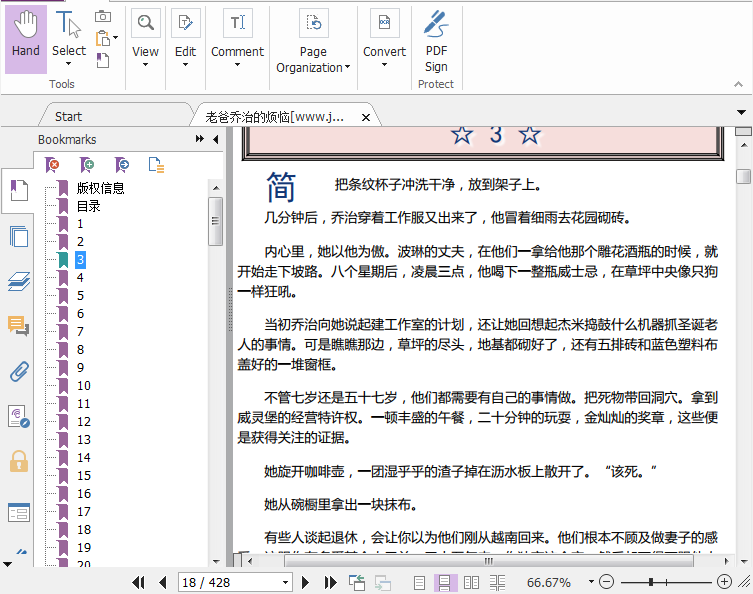
Task: Open the page number dropdown list
Action: [285, 582]
